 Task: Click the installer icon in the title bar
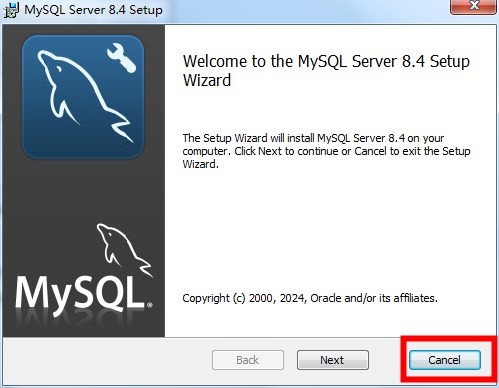pos(11,10)
